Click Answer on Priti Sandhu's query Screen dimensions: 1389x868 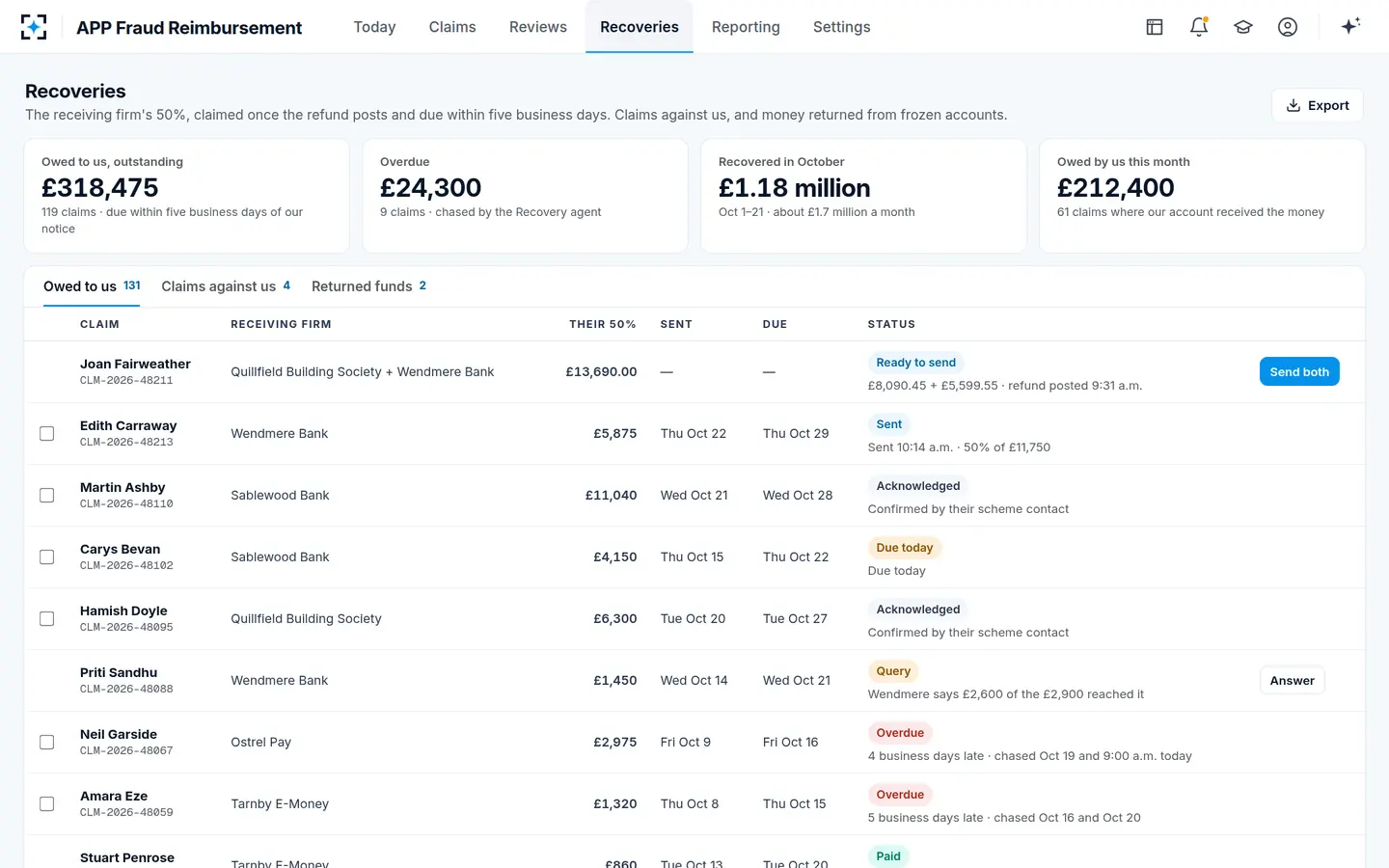click(x=1293, y=681)
